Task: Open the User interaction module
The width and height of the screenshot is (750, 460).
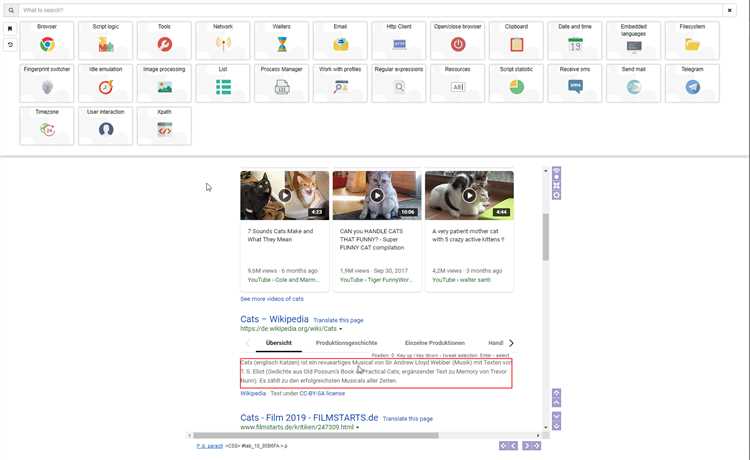Action: [x=106, y=126]
